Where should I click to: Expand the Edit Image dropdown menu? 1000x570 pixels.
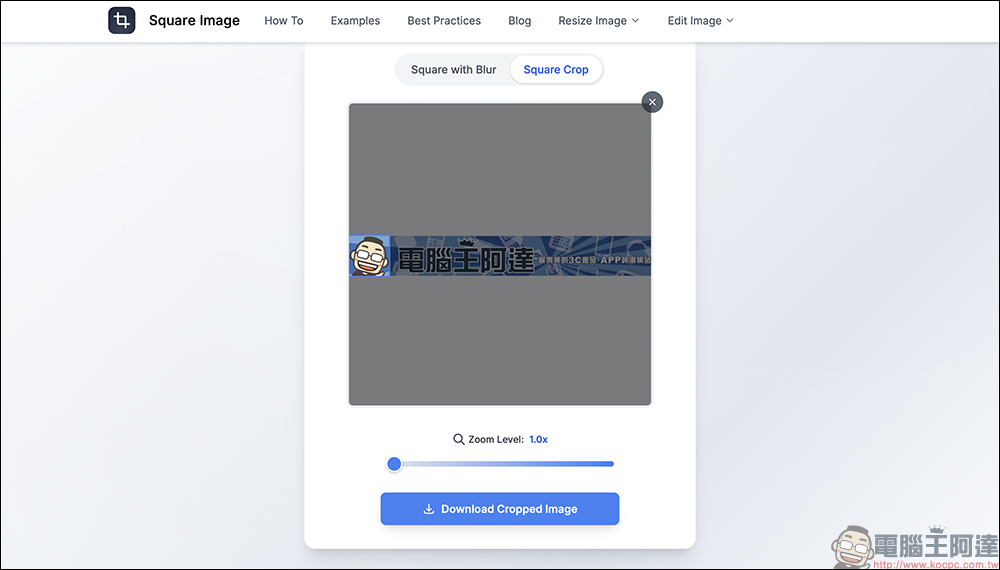click(x=700, y=20)
